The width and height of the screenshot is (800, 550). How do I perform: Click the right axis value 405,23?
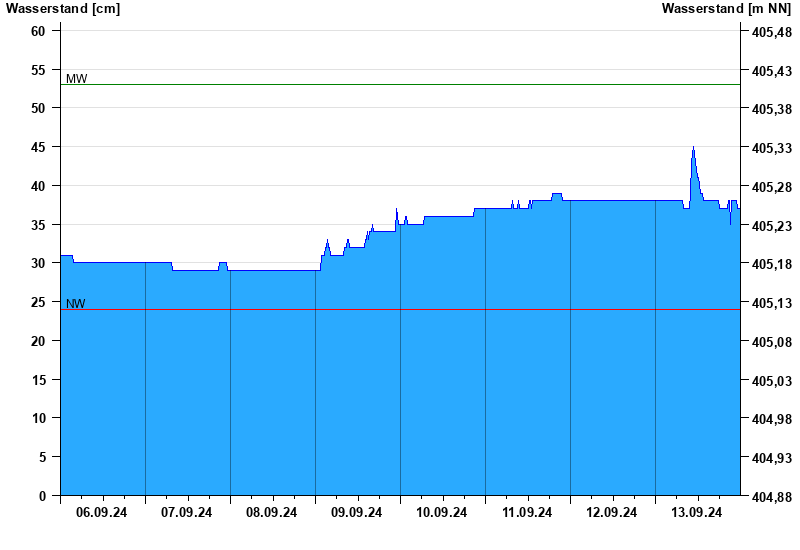click(x=772, y=226)
